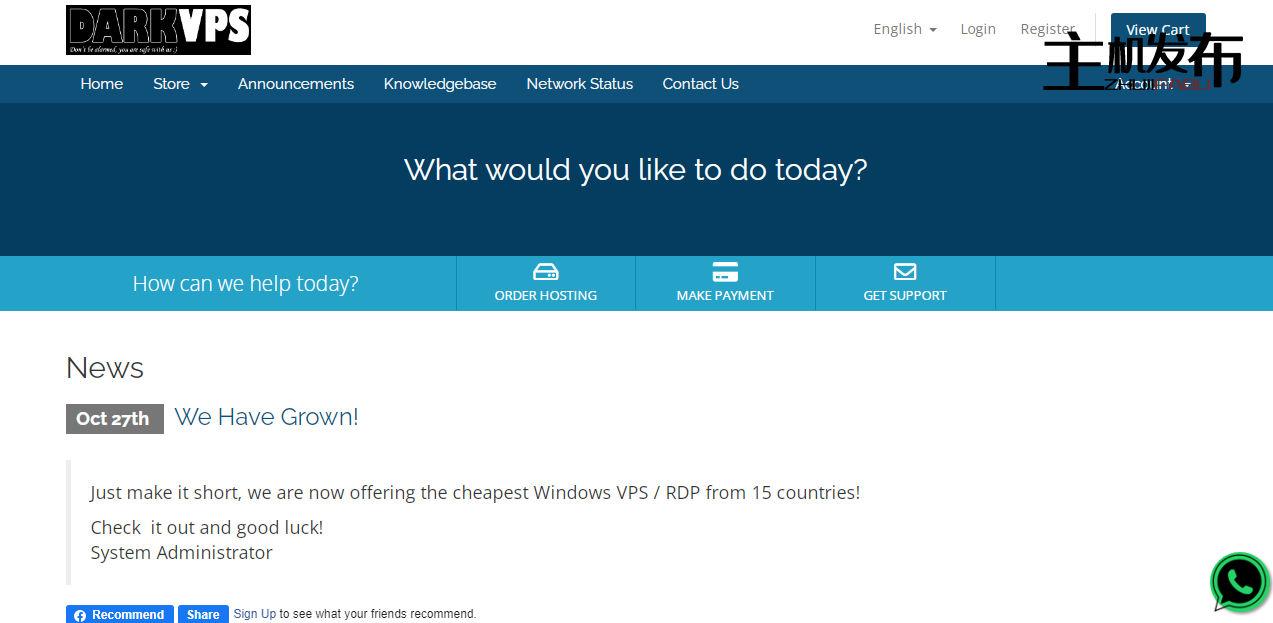Click the Get Support envelope icon
Viewport: 1273px width, 623px height.
pyautogui.click(x=905, y=272)
